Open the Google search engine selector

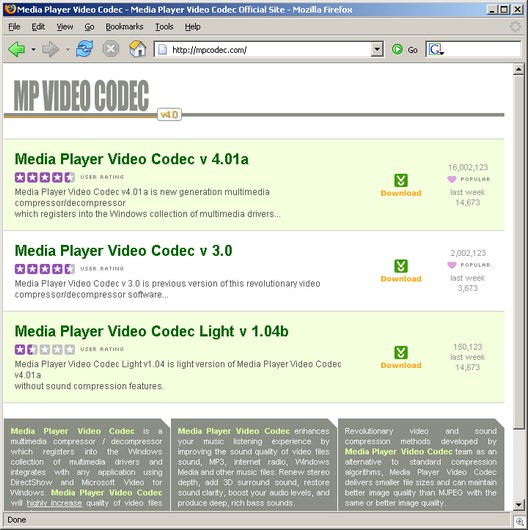point(436,50)
